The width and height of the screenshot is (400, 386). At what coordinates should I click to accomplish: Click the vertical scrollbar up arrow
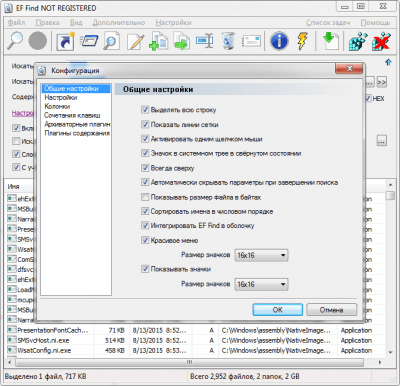(390, 185)
